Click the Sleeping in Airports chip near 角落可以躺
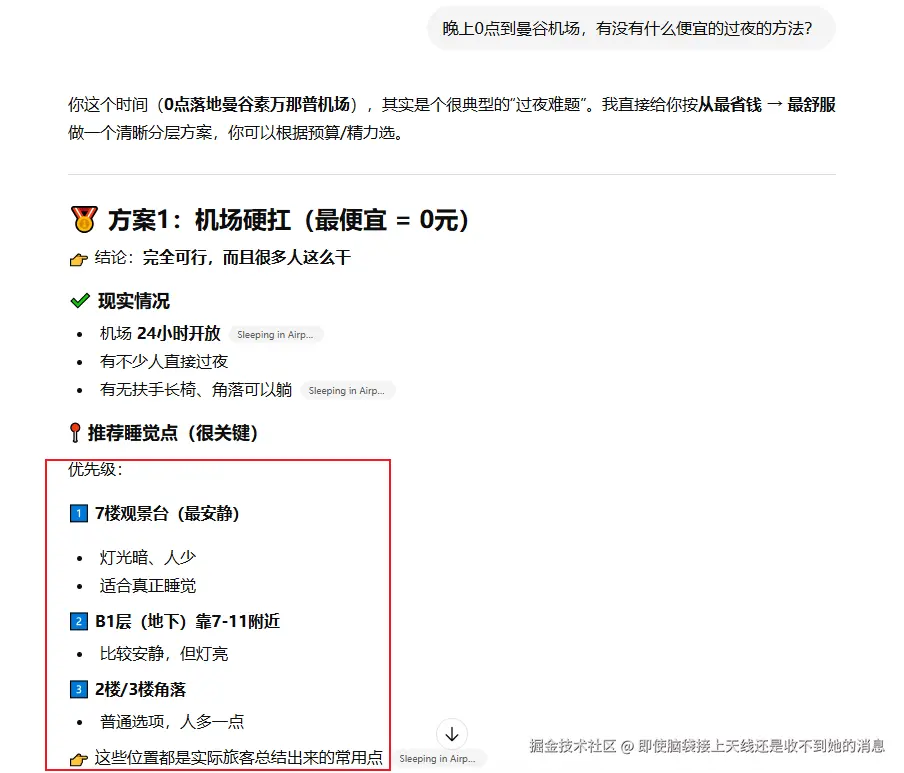The width and height of the screenshot is (904, 773). [x=348, y=390]
